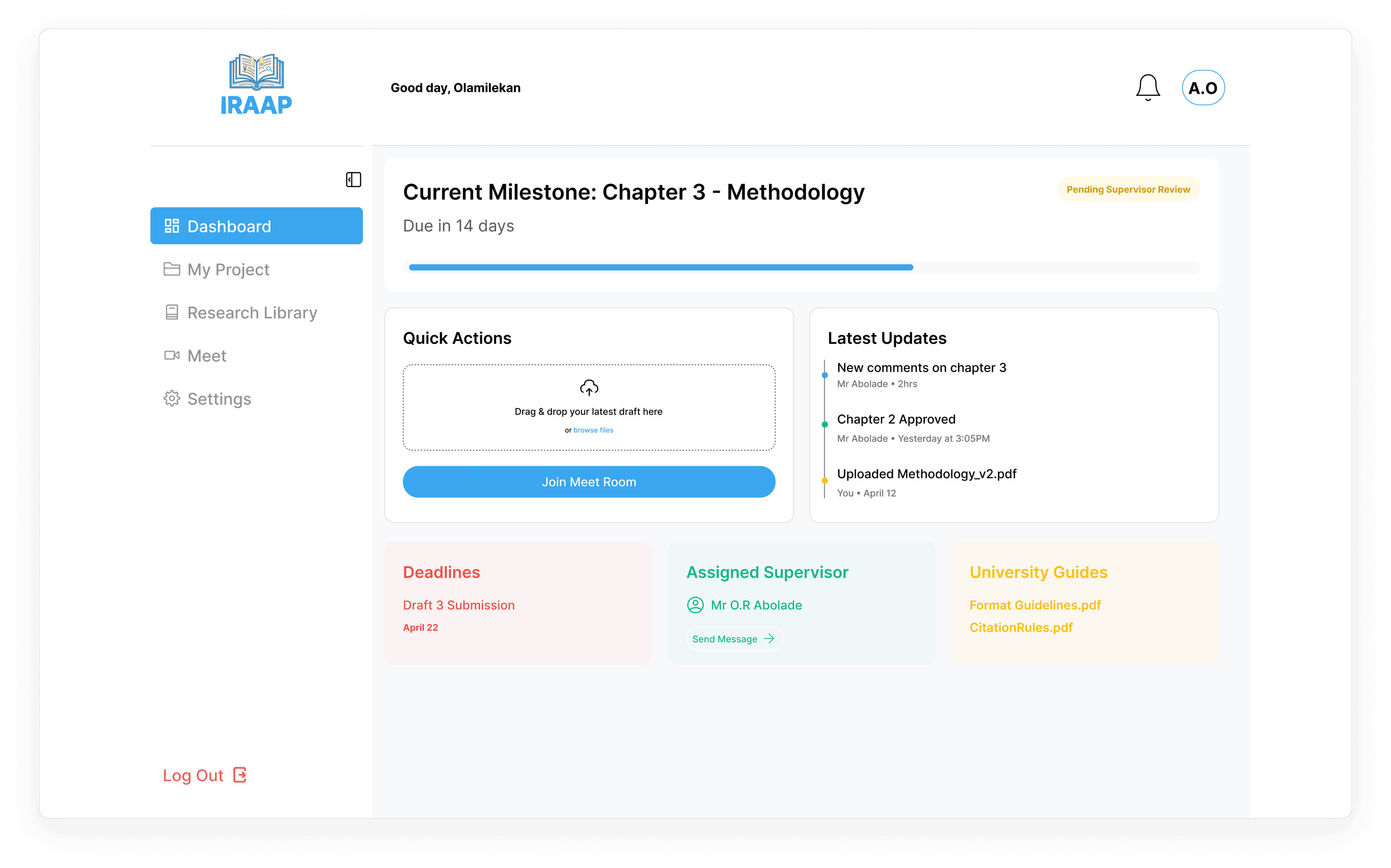Click the Deadlines card heading
The height and width of the screenshot is (868, 1391).
point(441,572)
